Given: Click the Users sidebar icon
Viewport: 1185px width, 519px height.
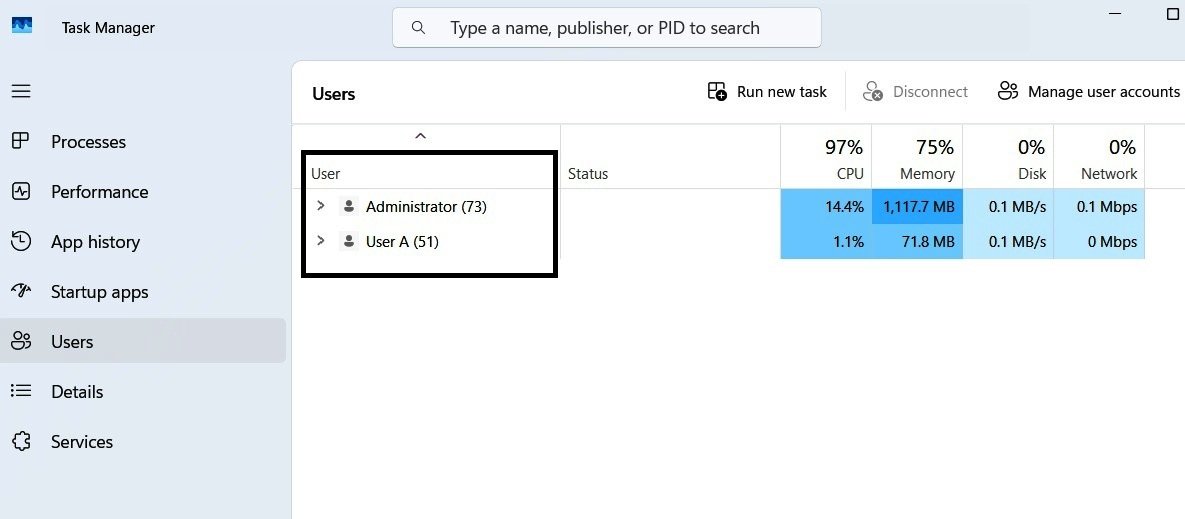Looking at the screenshot, I should (21, 341).
